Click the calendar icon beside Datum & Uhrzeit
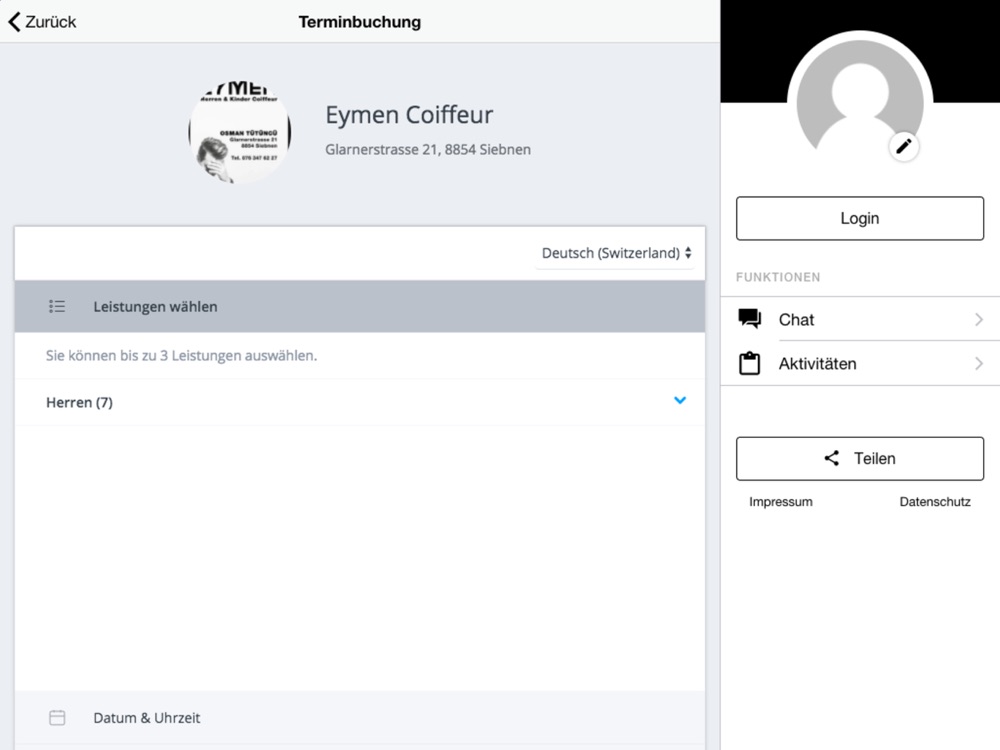The width and height of the screenshot is (1000, 750). point(57,718)
